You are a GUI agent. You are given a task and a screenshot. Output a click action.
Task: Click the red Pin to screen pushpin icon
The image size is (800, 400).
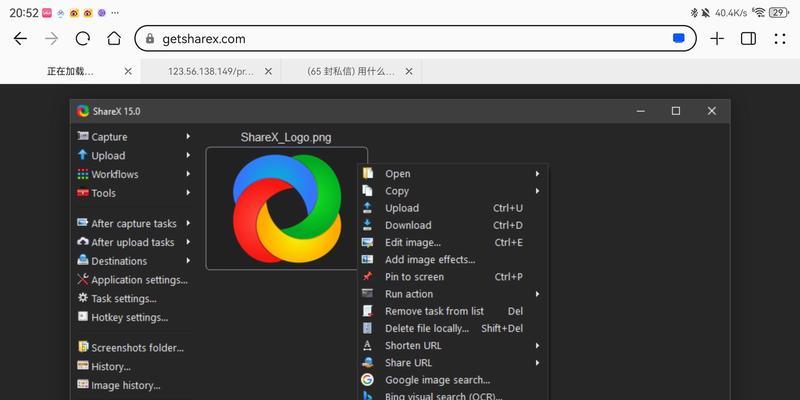tap(367, 277)
